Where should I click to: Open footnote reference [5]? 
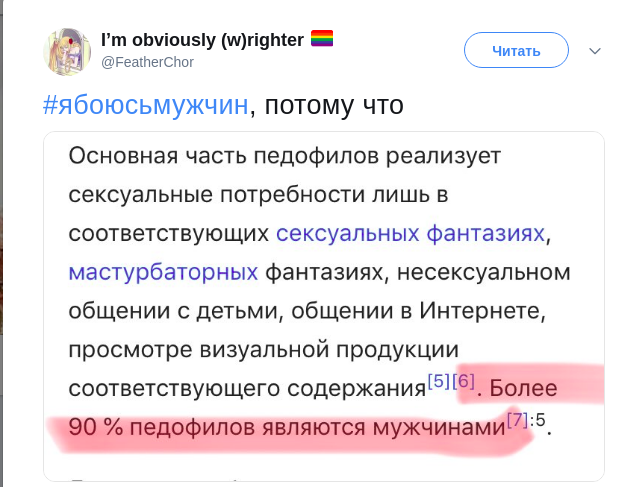tap(438, 381)
